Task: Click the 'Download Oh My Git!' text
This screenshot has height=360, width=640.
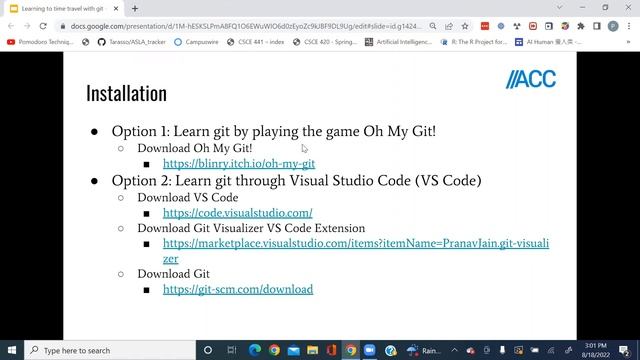Action: (195, 148)
